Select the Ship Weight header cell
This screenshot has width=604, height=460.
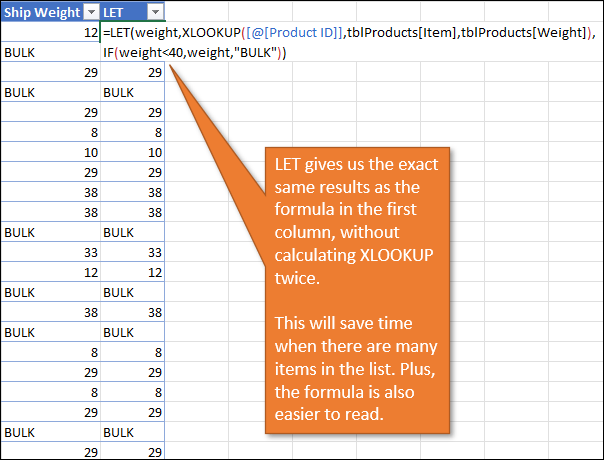(38, 12)
